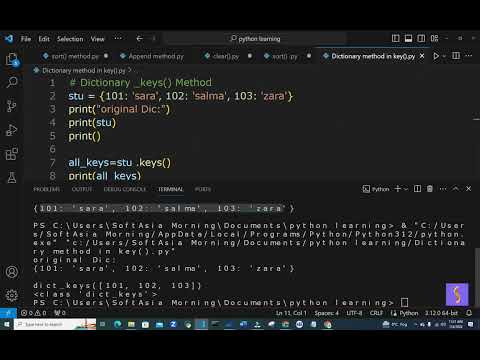Click the remote window status button
480x360 pixels.
tap(8, 313)
